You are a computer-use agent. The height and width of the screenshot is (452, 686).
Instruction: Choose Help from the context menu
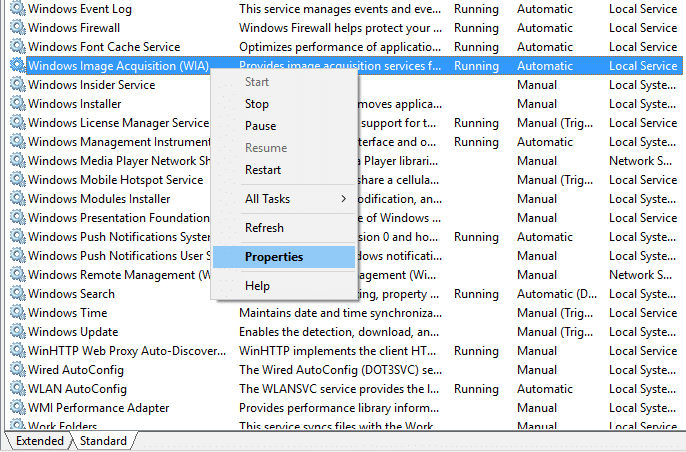[x=284, y=286]
